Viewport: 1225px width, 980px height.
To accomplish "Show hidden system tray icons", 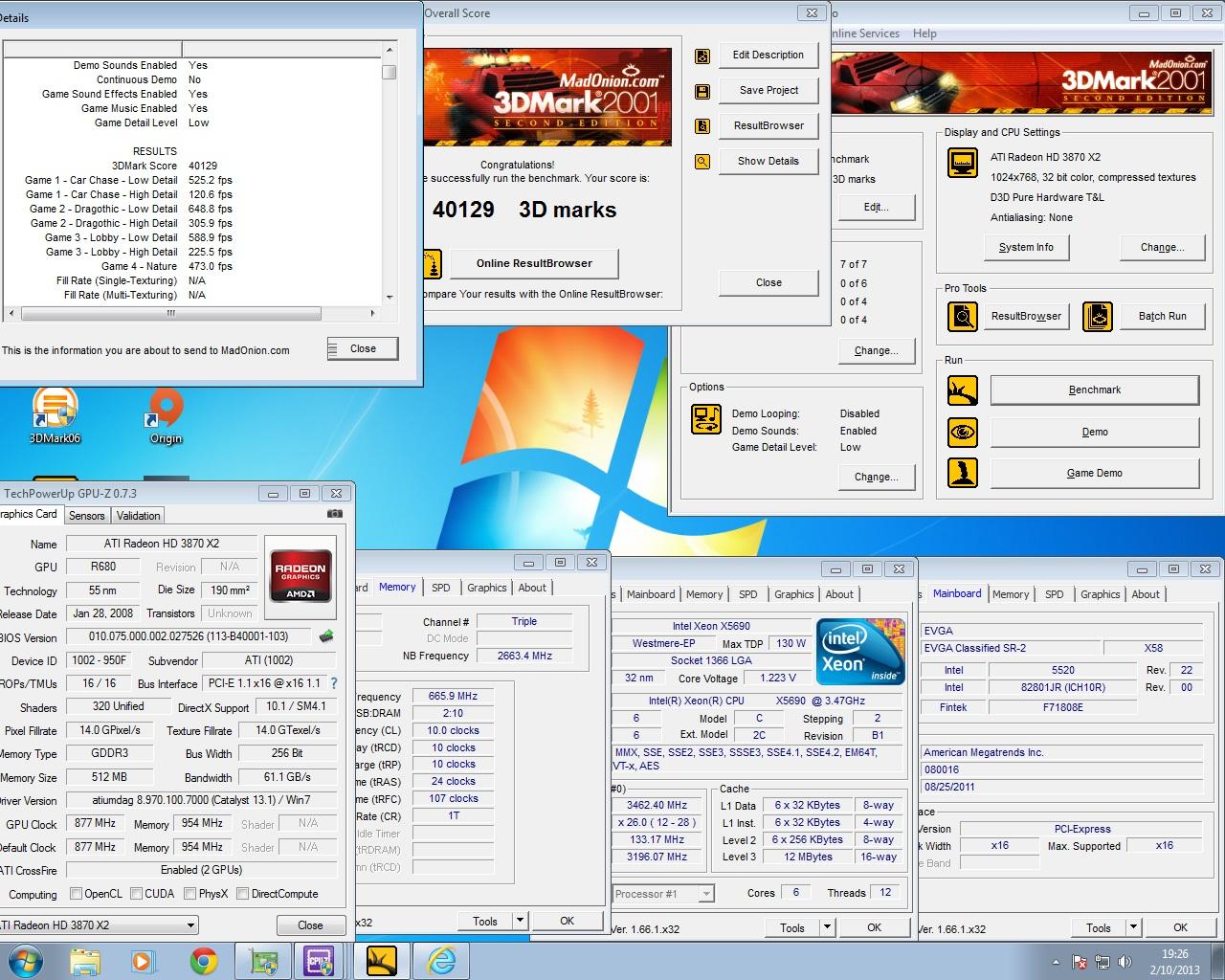I will click(x=1057, y=962).
